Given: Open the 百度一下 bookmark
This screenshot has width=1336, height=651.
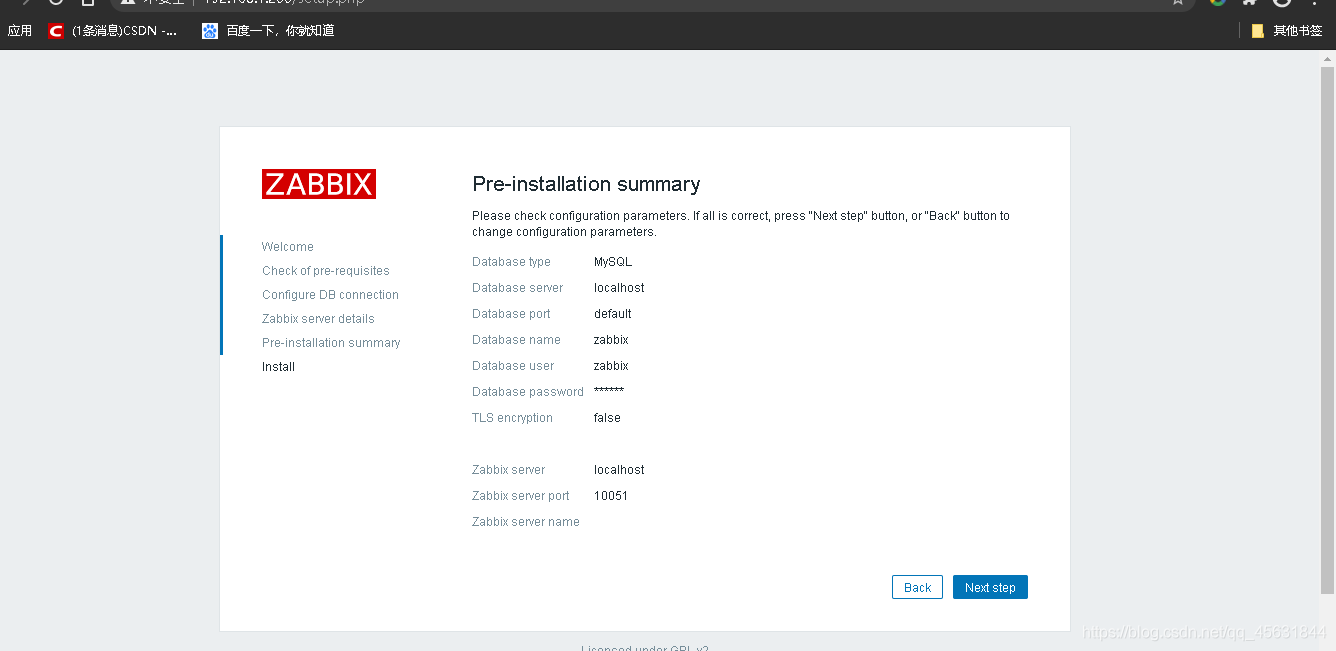Looking at the screenshot, I should (268, 31).
